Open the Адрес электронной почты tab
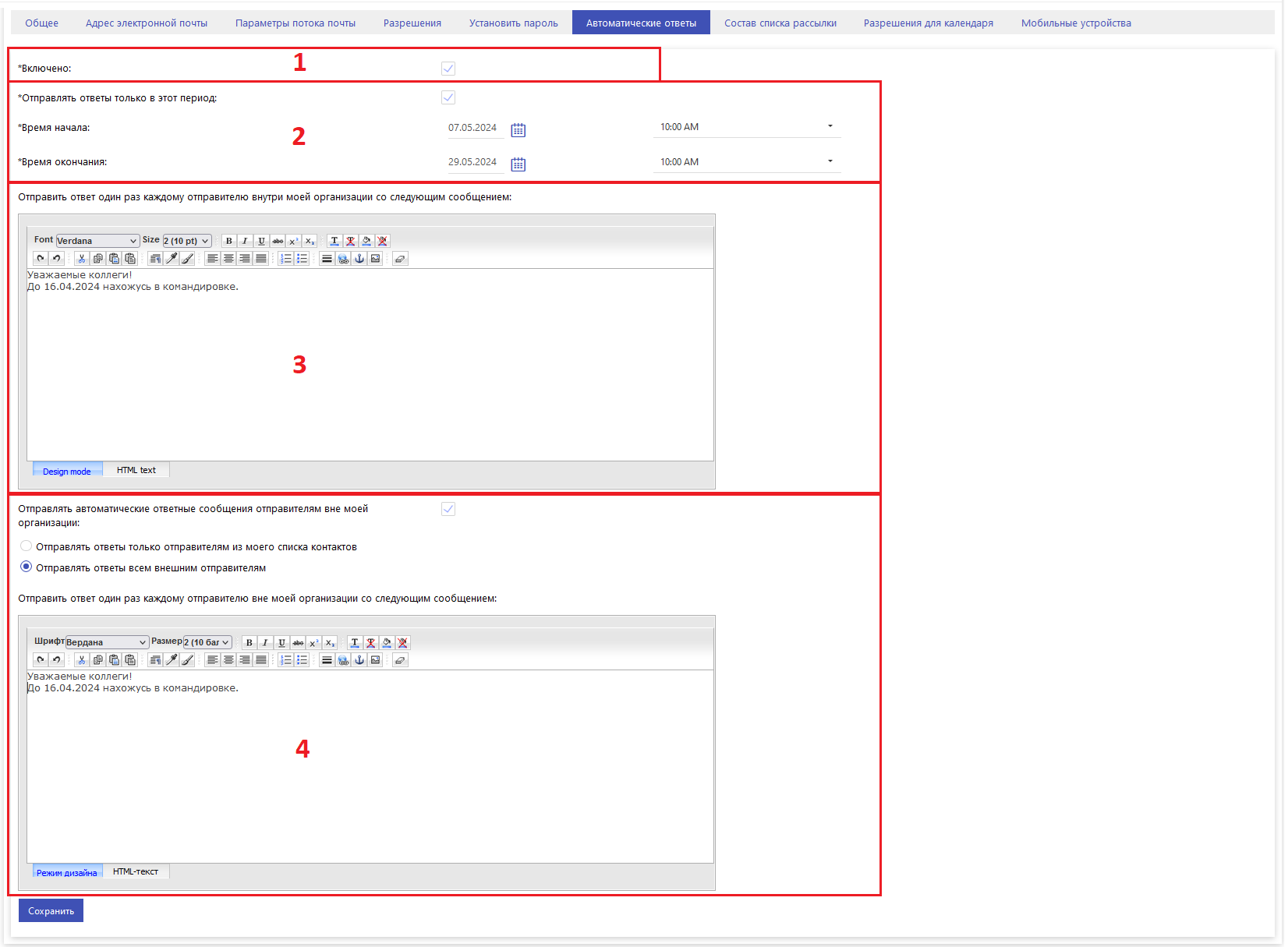 coord(147,23)
